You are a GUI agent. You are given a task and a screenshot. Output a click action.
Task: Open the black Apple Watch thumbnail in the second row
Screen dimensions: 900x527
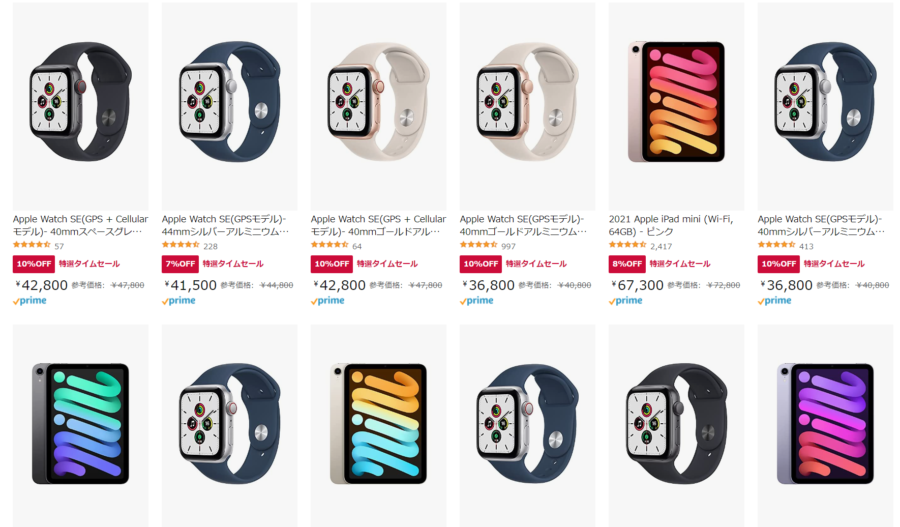coord(676,425)
